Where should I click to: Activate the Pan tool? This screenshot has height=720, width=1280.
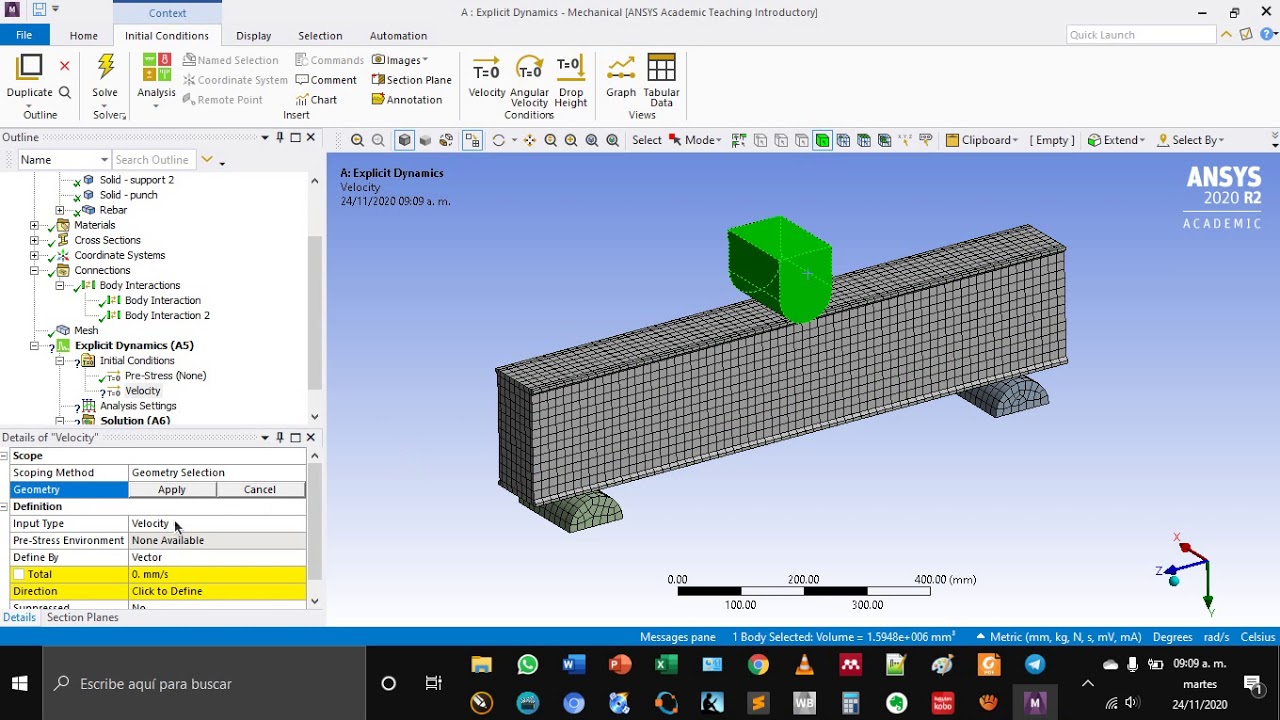tap(530, 140)
